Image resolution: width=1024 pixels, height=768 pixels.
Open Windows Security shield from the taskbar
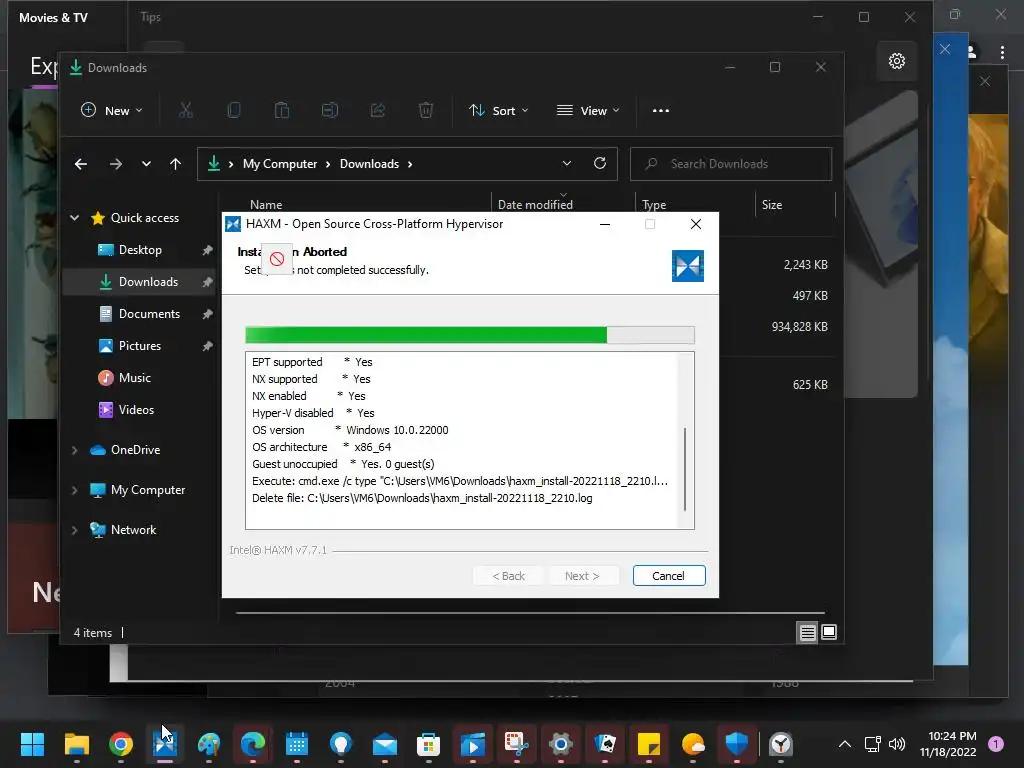(x=737, y=744)
